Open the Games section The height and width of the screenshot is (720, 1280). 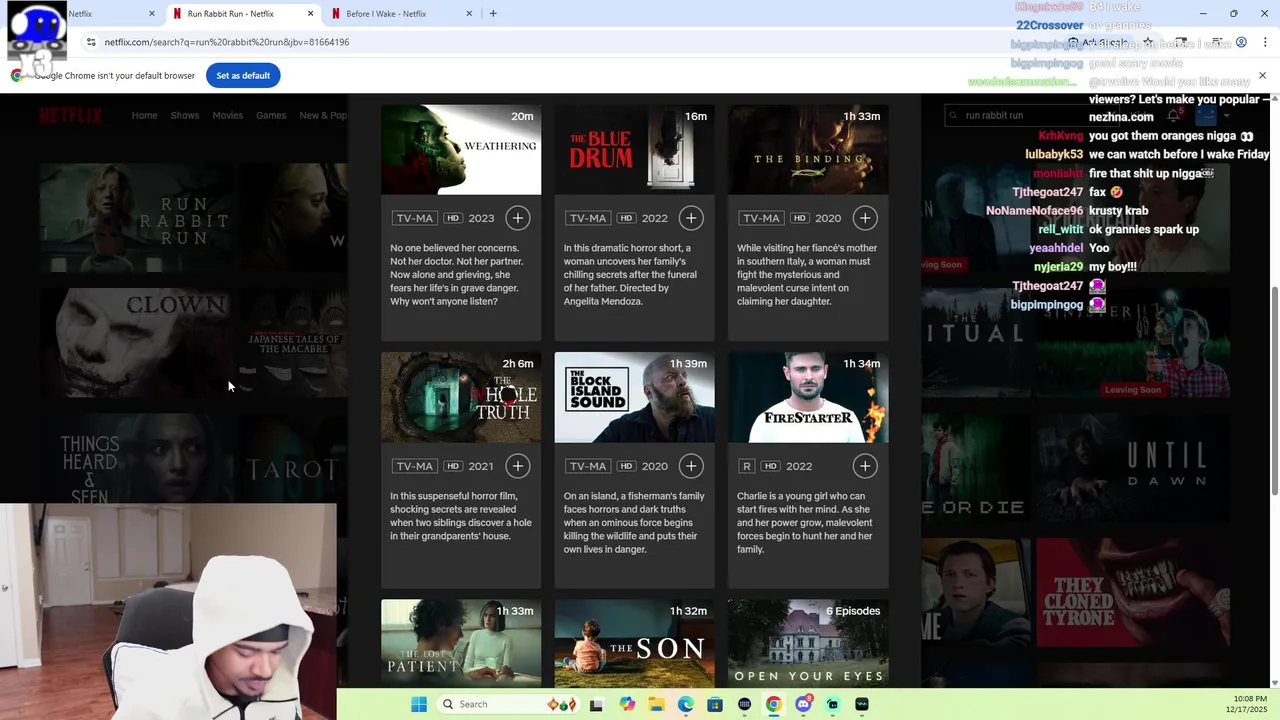(x=271, y=115)
